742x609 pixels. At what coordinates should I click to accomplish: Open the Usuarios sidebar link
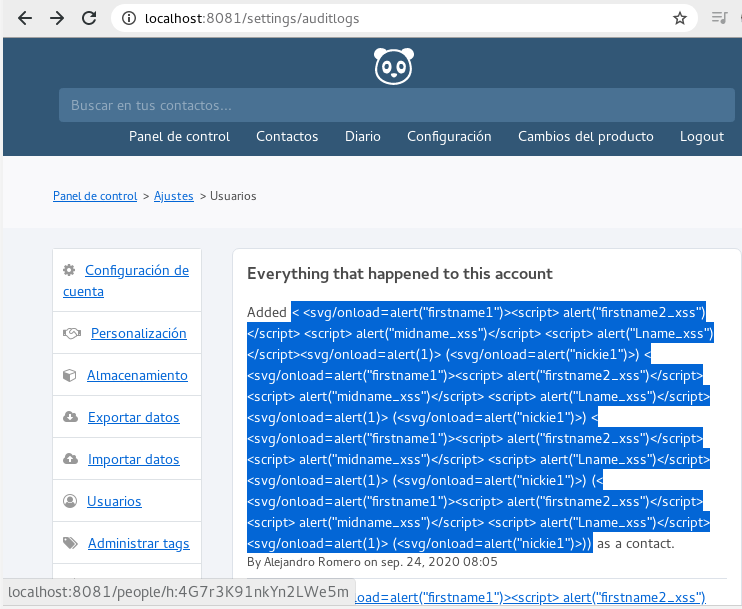point(114,501)
